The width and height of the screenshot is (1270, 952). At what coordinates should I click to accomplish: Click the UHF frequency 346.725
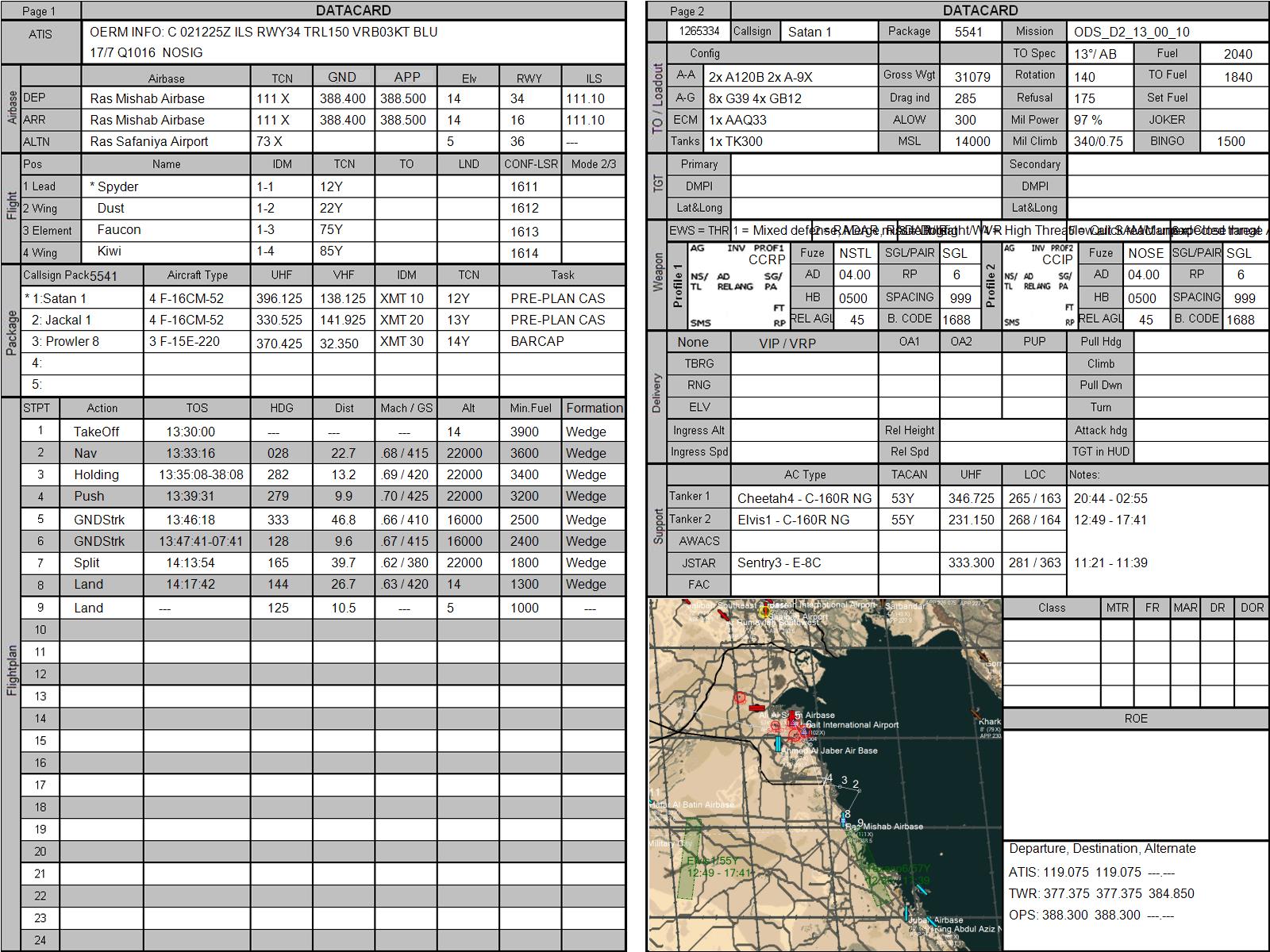(972, 498)
